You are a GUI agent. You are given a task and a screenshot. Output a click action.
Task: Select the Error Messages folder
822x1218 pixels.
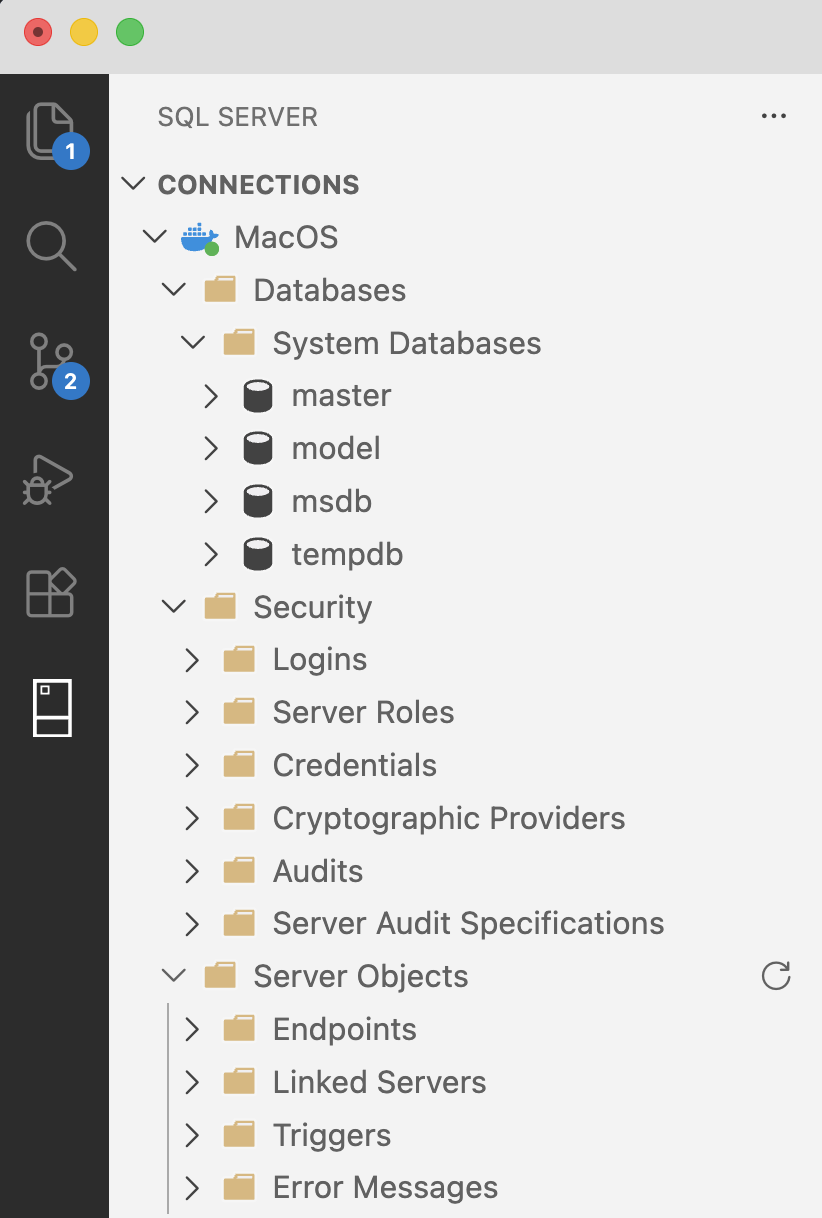tap(384, 1187)
